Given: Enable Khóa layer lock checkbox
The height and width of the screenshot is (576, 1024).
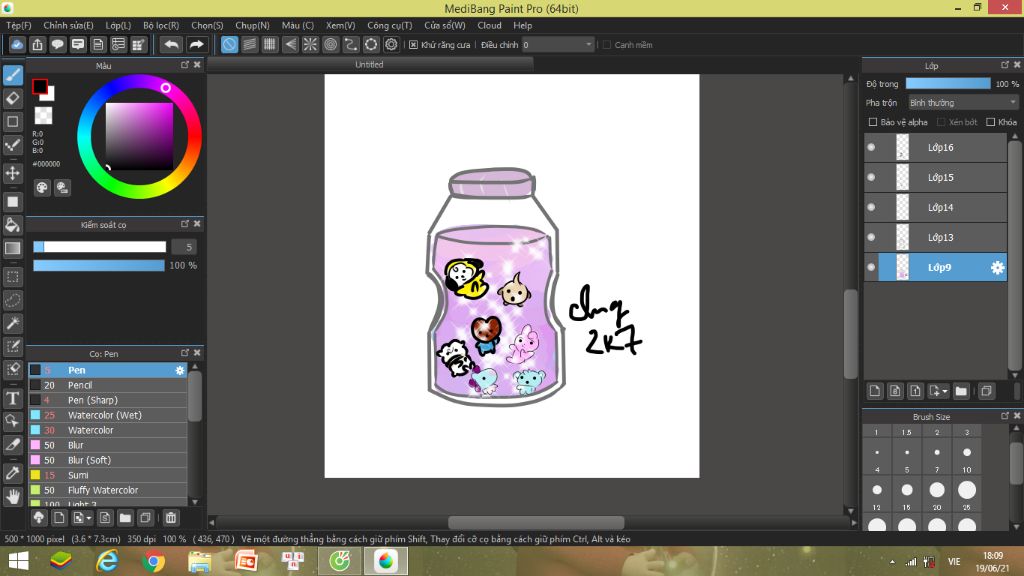Looking at the screenshot, I should 991,122.
